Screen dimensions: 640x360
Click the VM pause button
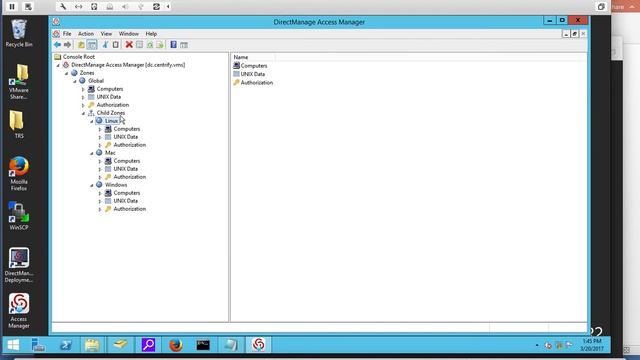(12, 7)
